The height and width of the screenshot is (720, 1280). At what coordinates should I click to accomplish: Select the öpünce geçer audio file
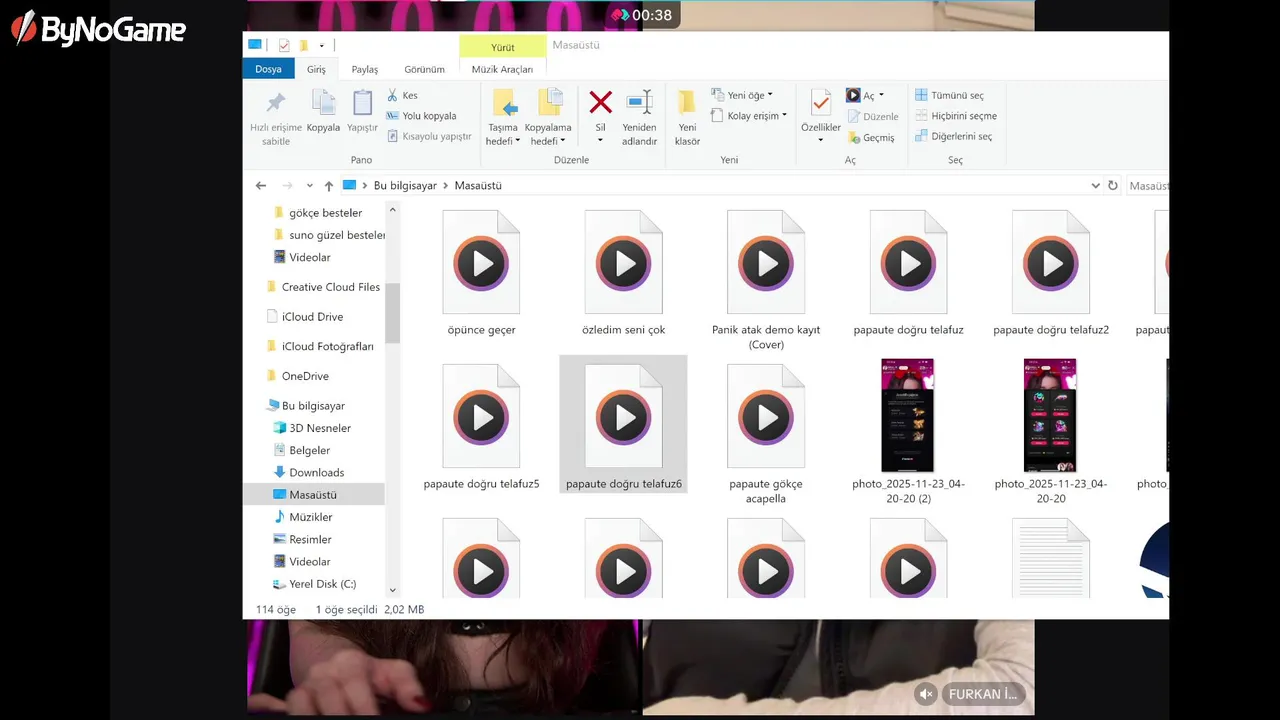[x=481, y=273]
